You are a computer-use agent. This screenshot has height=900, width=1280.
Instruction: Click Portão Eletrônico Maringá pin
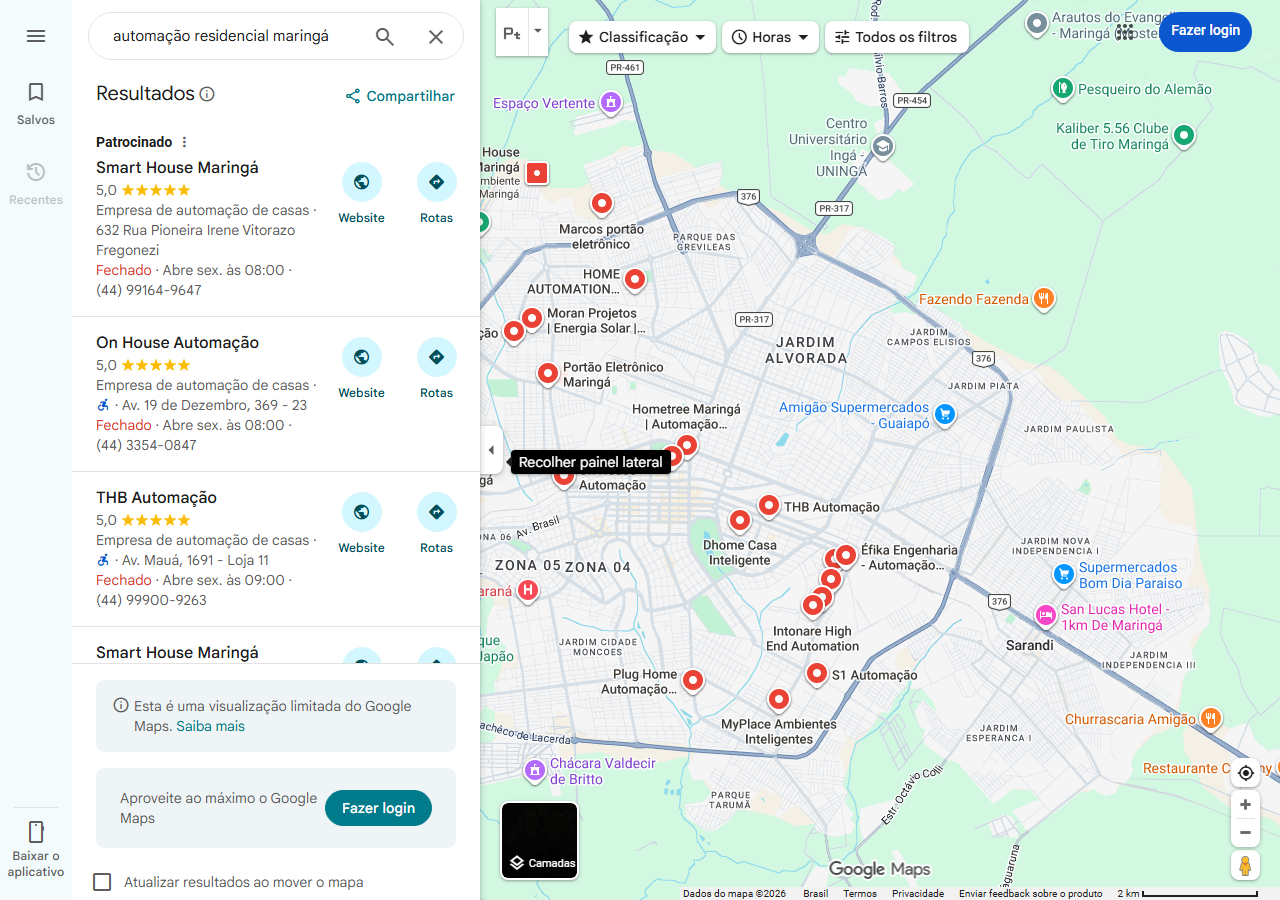click(x=547, y=373)
